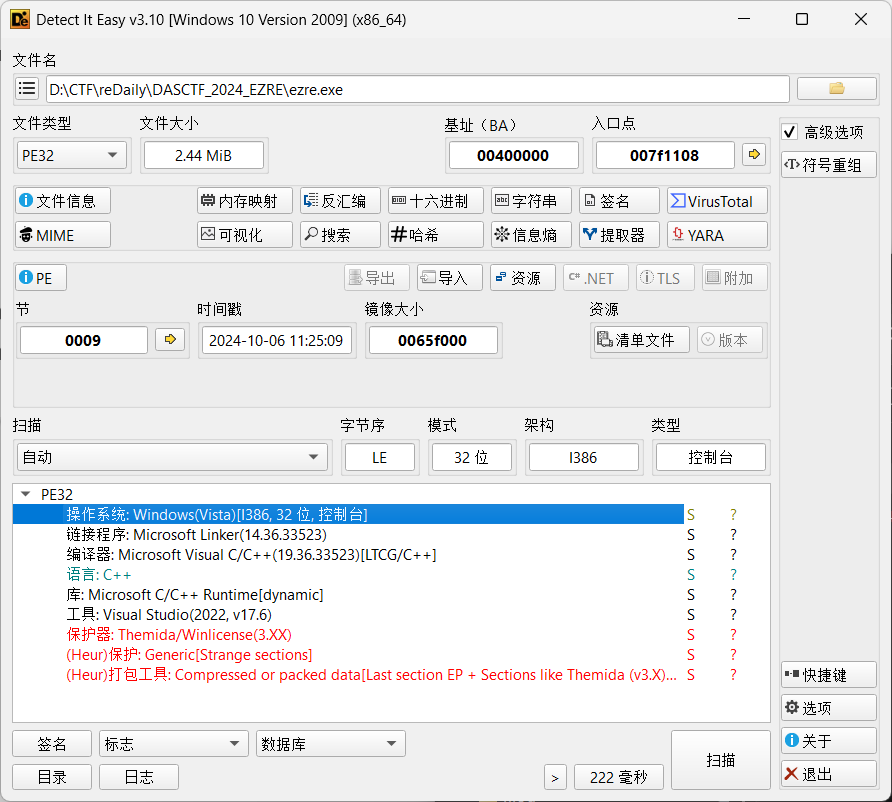The width and height of the screenshot is (892, 802).
Task: Toggle 高级选项 advanced options checkbox
Action: coord(790,132)
